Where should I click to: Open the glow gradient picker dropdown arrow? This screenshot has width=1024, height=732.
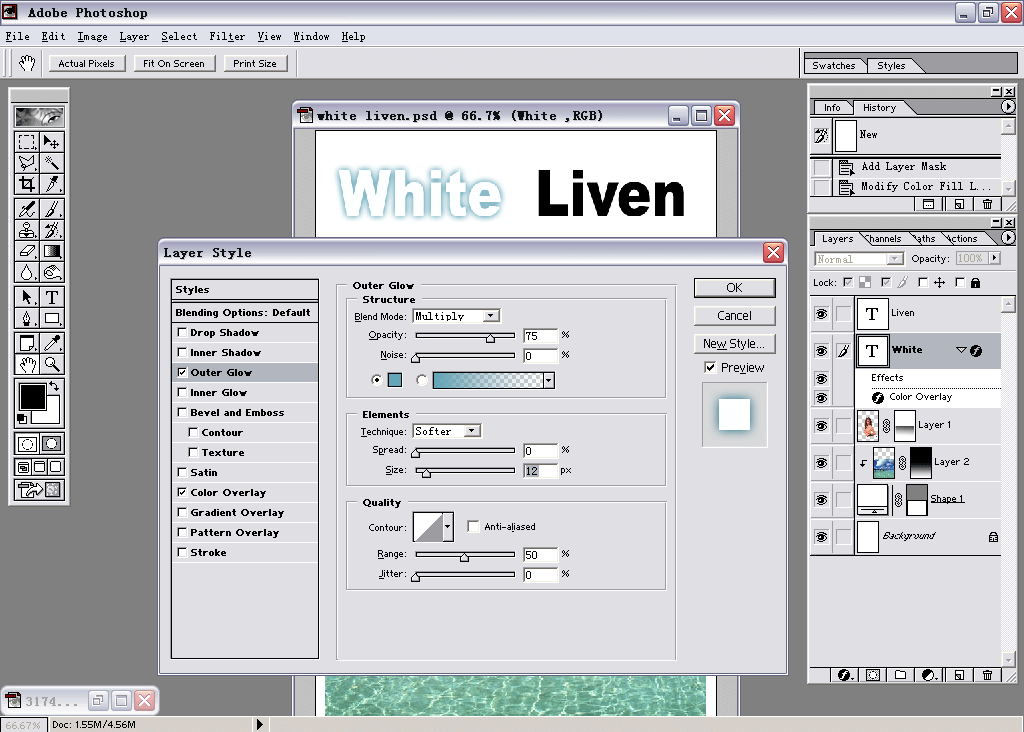point(549,380)
